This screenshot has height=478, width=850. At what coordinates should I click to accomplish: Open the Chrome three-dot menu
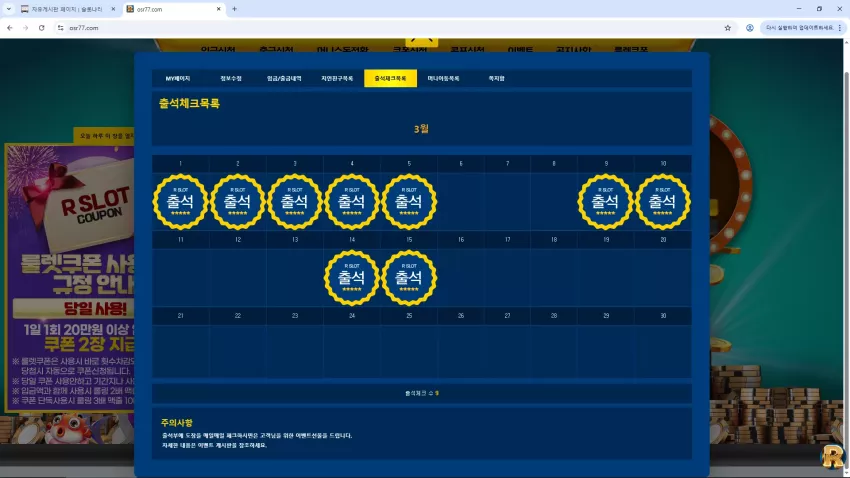point(840,28)
